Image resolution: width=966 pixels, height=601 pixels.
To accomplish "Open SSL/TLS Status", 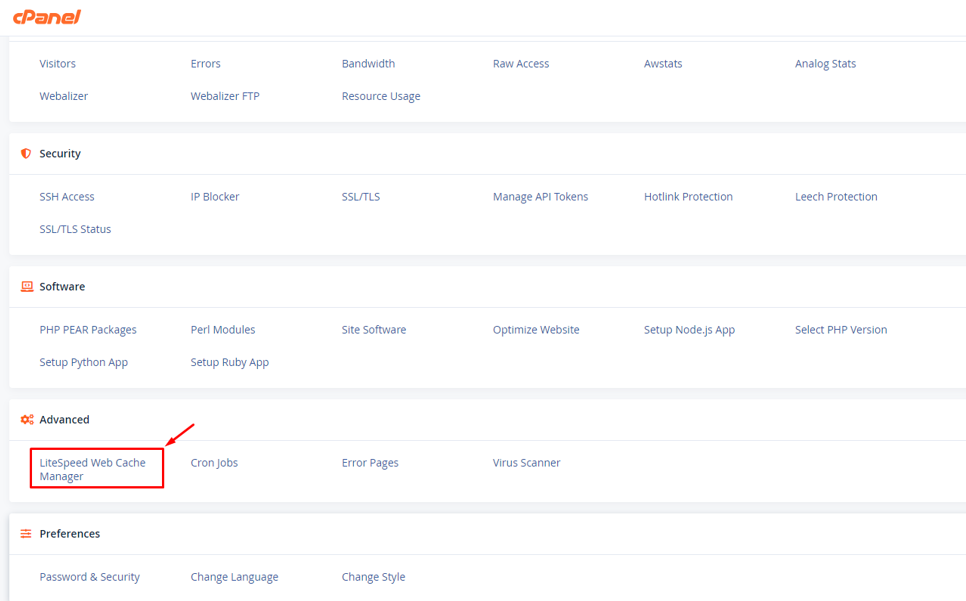I will 75,229.
